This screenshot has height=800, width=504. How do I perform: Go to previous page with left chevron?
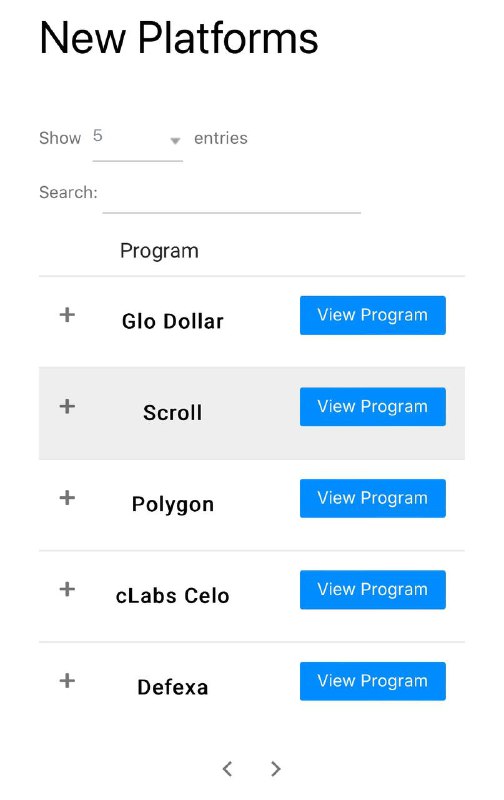click(228, 769)
